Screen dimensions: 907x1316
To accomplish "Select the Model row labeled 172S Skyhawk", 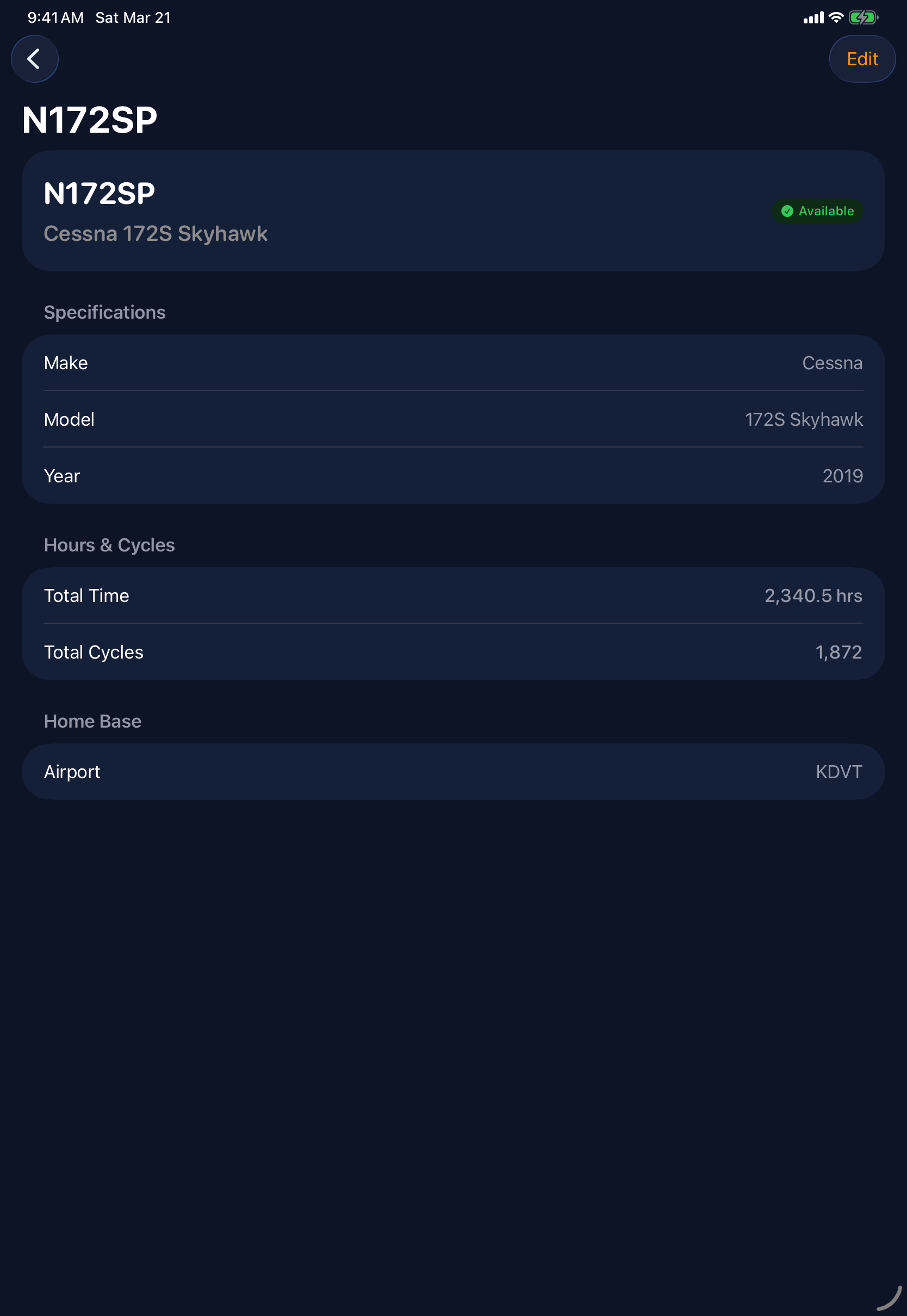I will [x=453, y=419].
